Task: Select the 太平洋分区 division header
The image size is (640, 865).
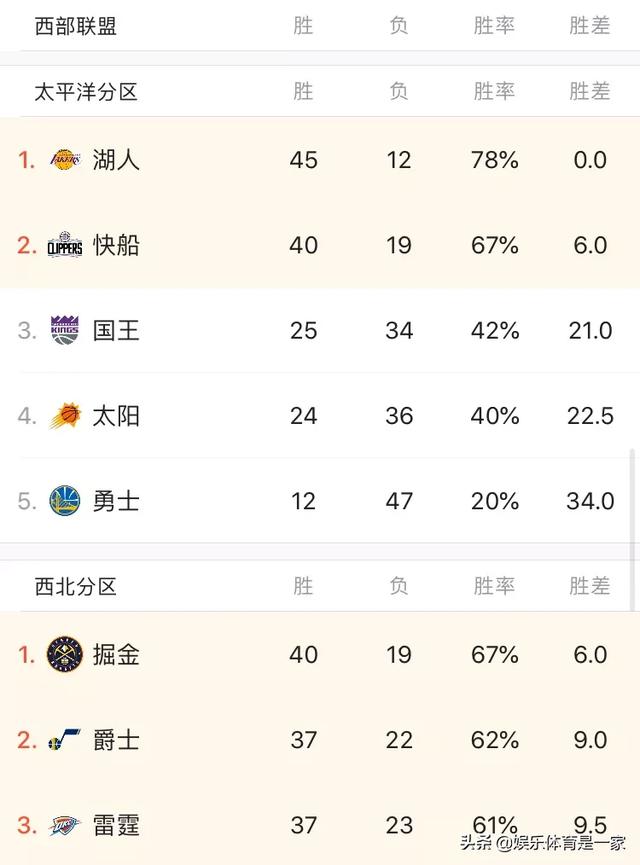Action: pyautogui.click(x=86, y=92)
